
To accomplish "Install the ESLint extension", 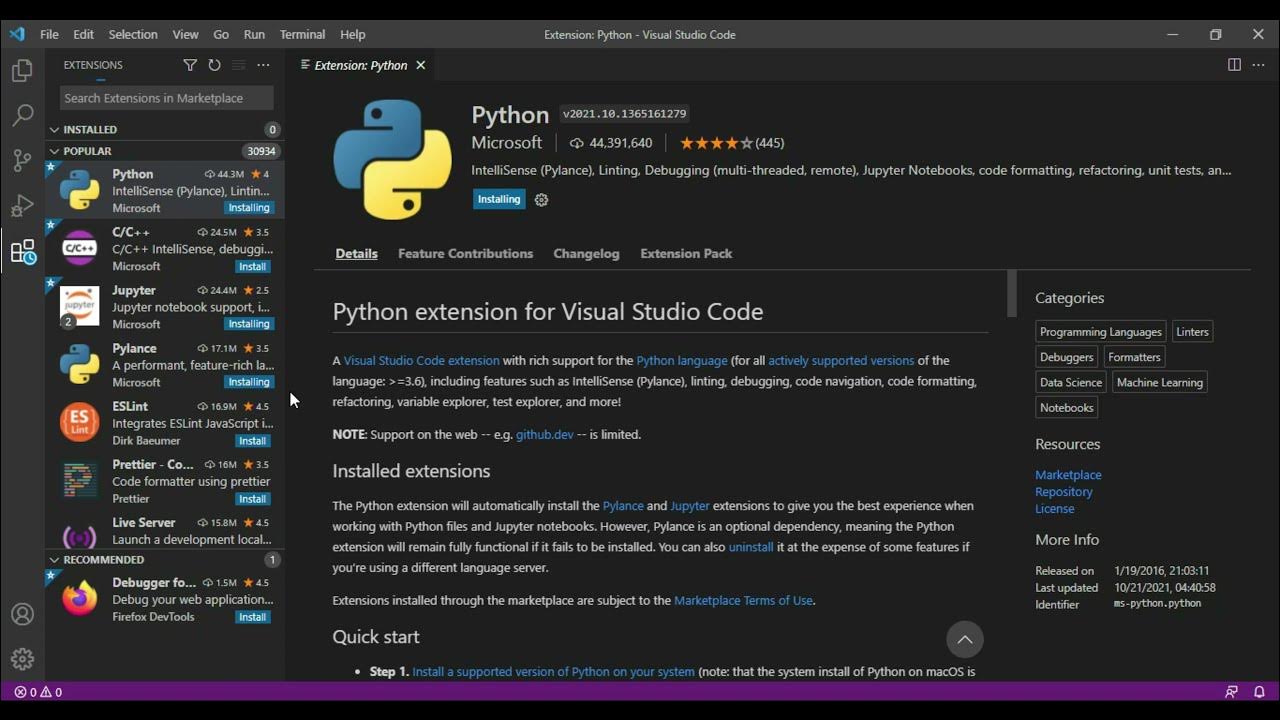I will coord(252,441).
